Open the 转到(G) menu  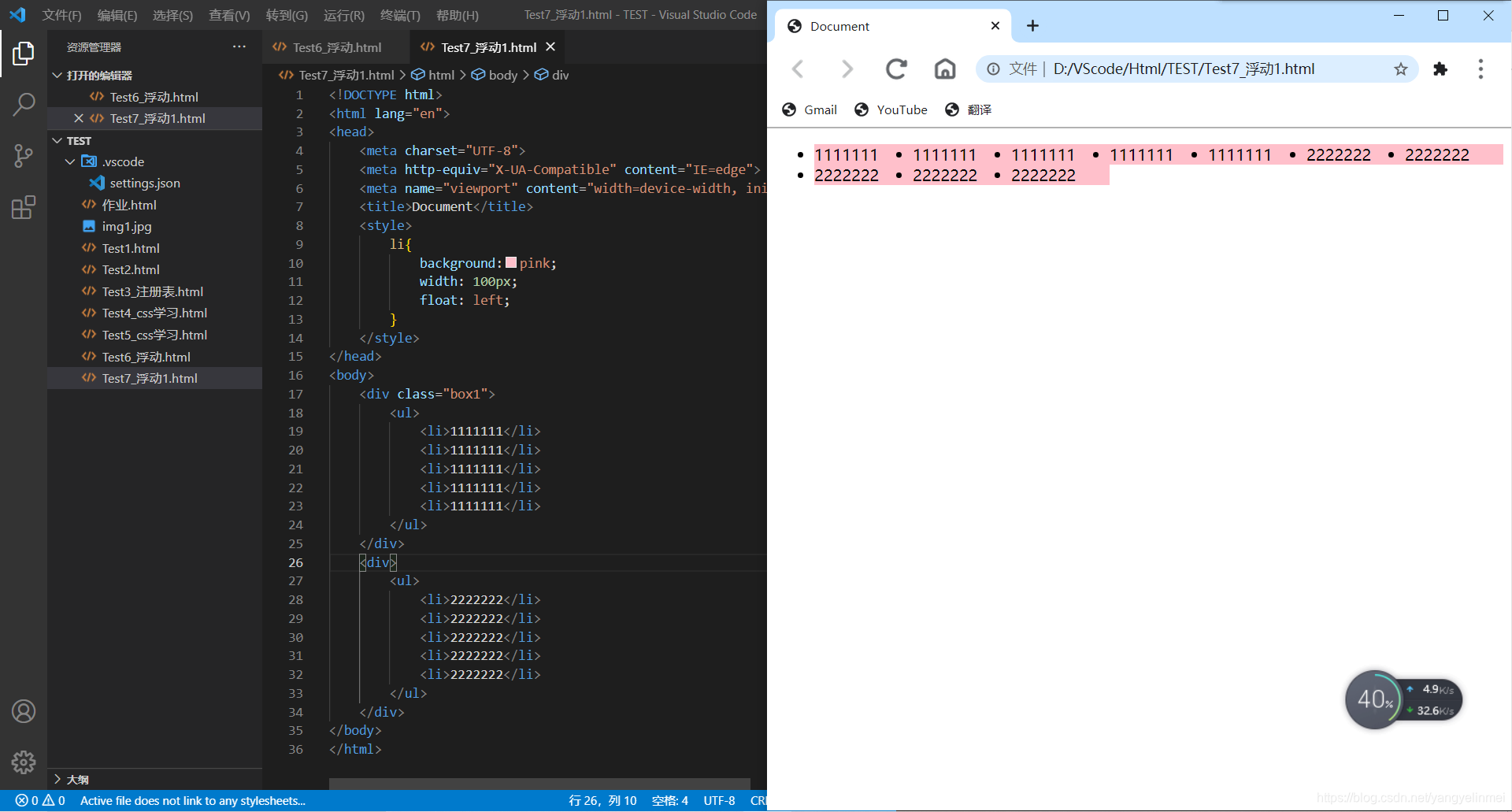287,15
